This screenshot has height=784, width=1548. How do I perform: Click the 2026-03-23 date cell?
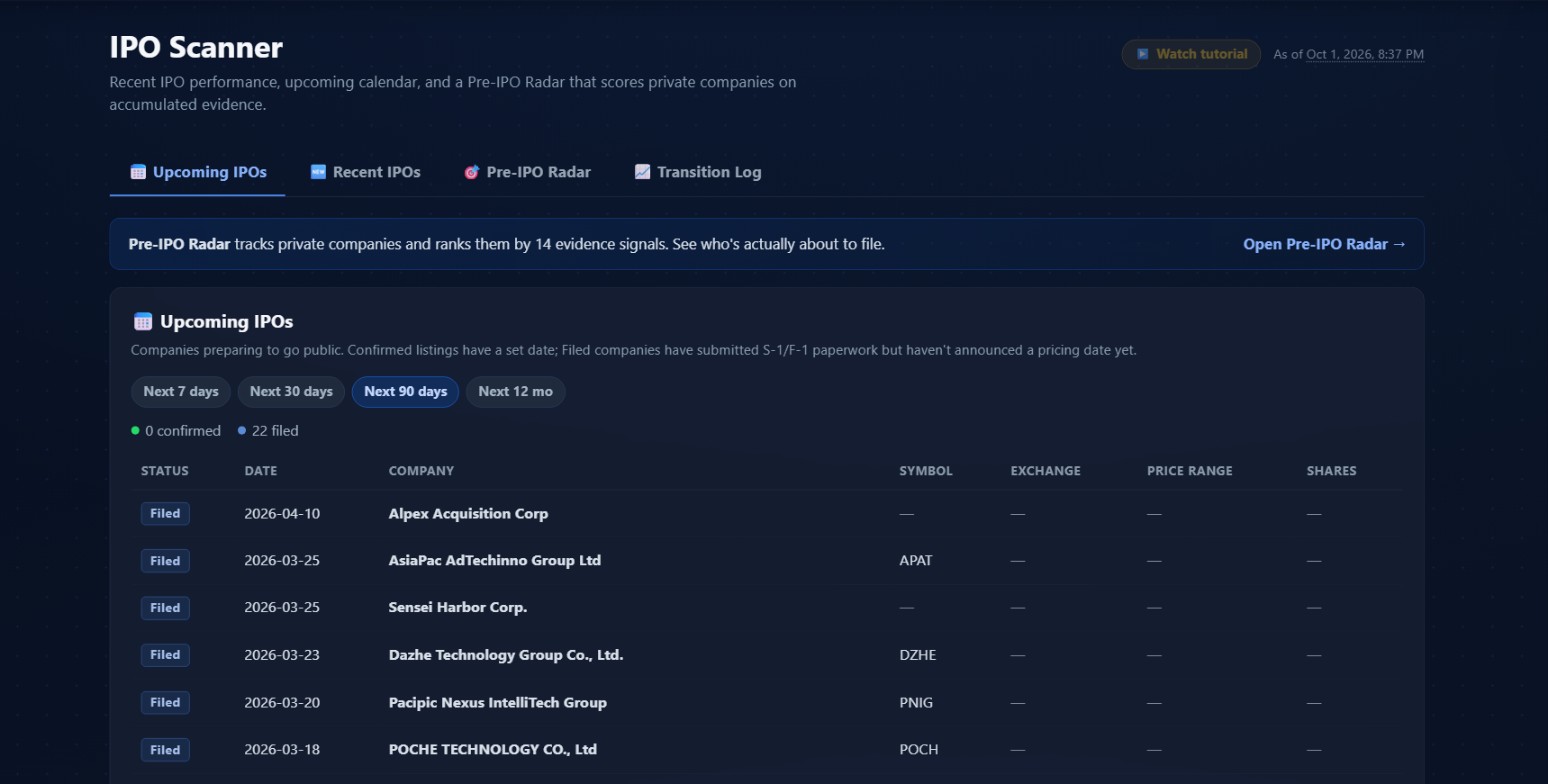(282, 655)
